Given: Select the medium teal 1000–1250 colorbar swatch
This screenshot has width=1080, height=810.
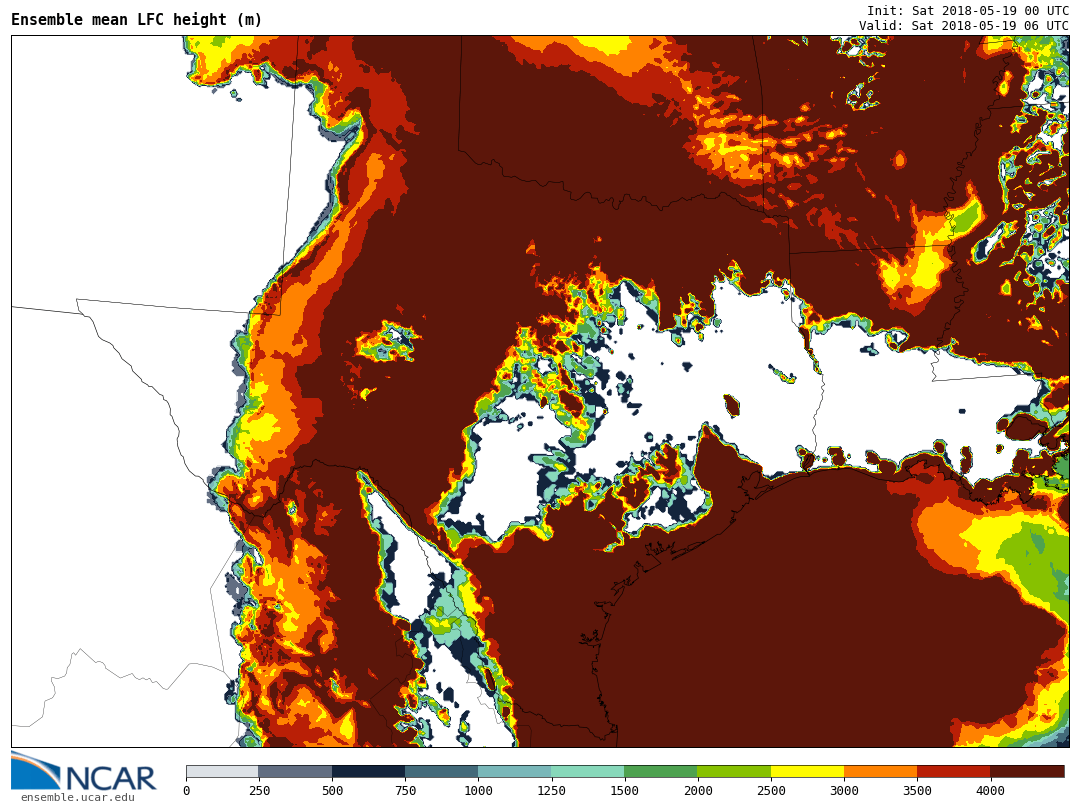Looking at the screenshot, I should [x=514, y=771].
